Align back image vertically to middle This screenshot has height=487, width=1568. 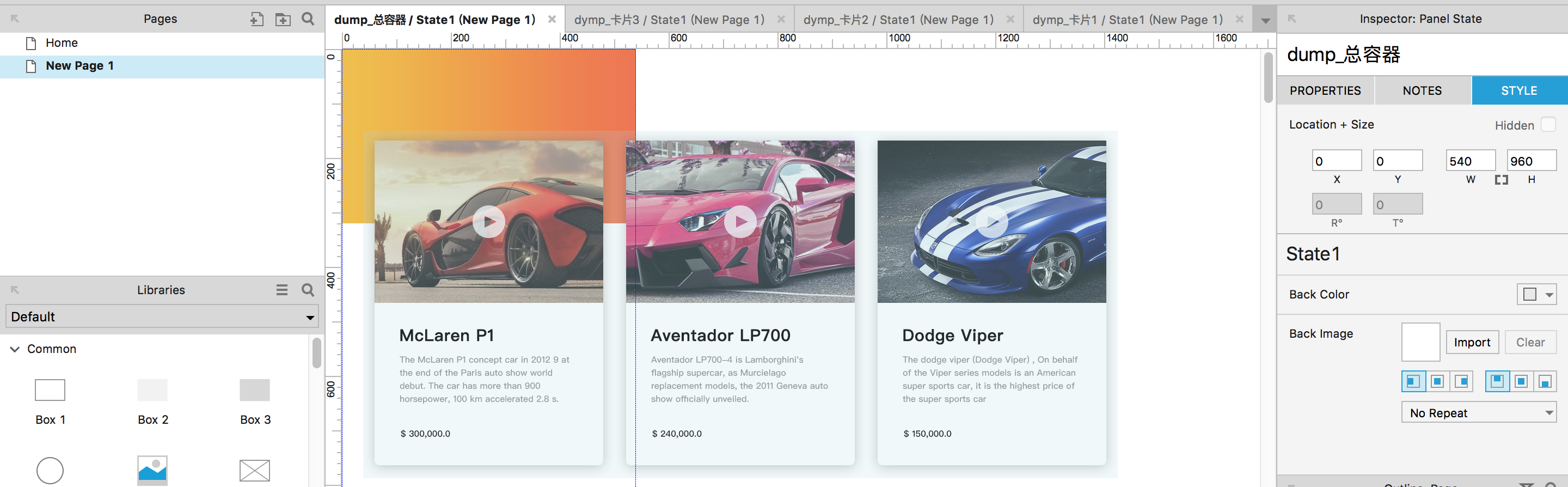1521,382
